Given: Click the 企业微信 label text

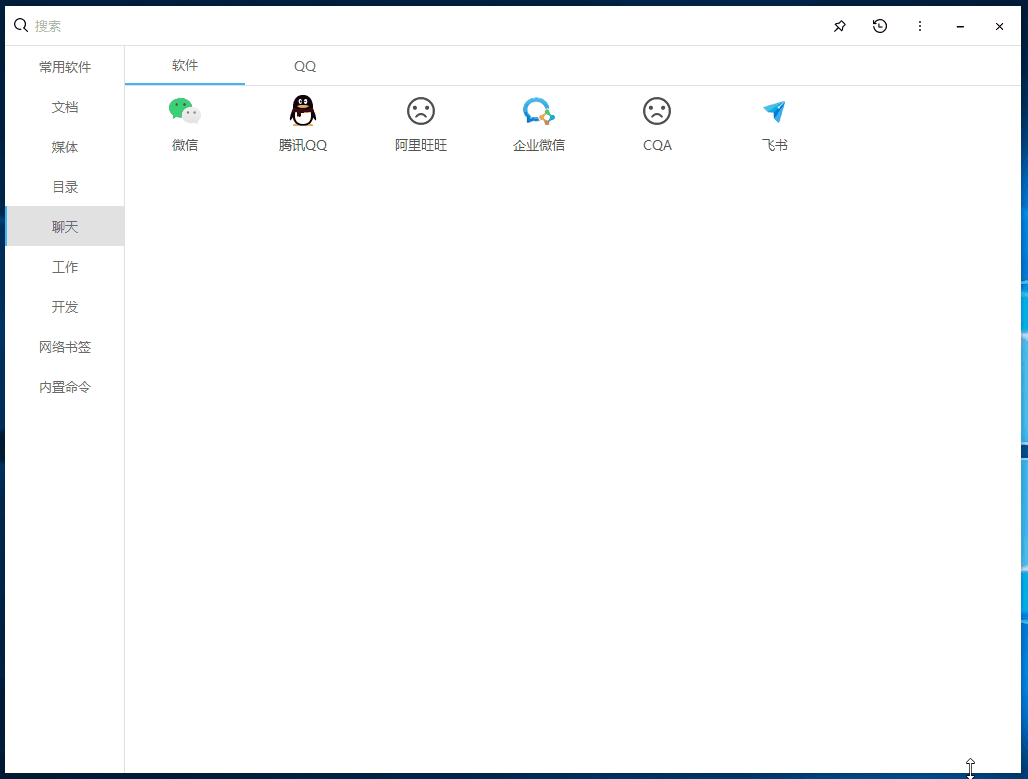Looking at the screenshot, I should click(x=539, y=145).
